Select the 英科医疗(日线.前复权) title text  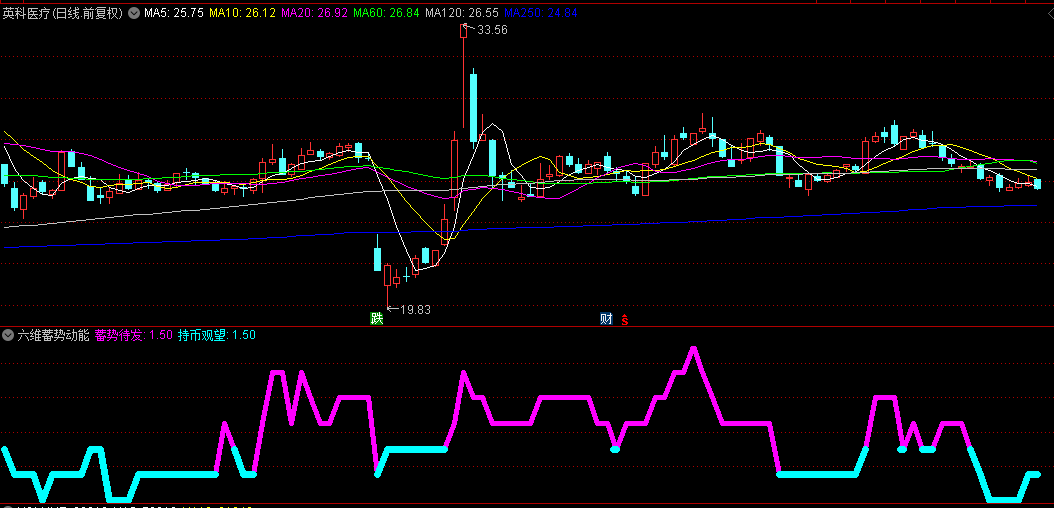63,13
